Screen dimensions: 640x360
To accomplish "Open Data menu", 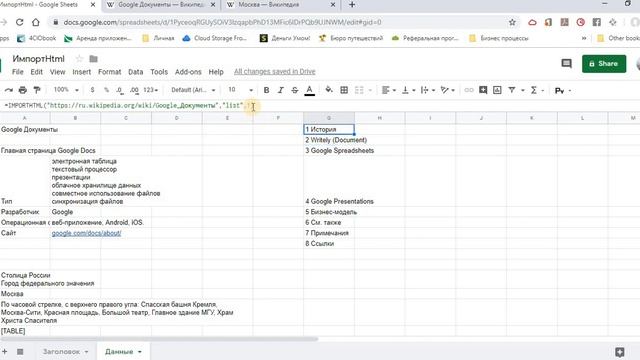I will click(x=136, y=72).
